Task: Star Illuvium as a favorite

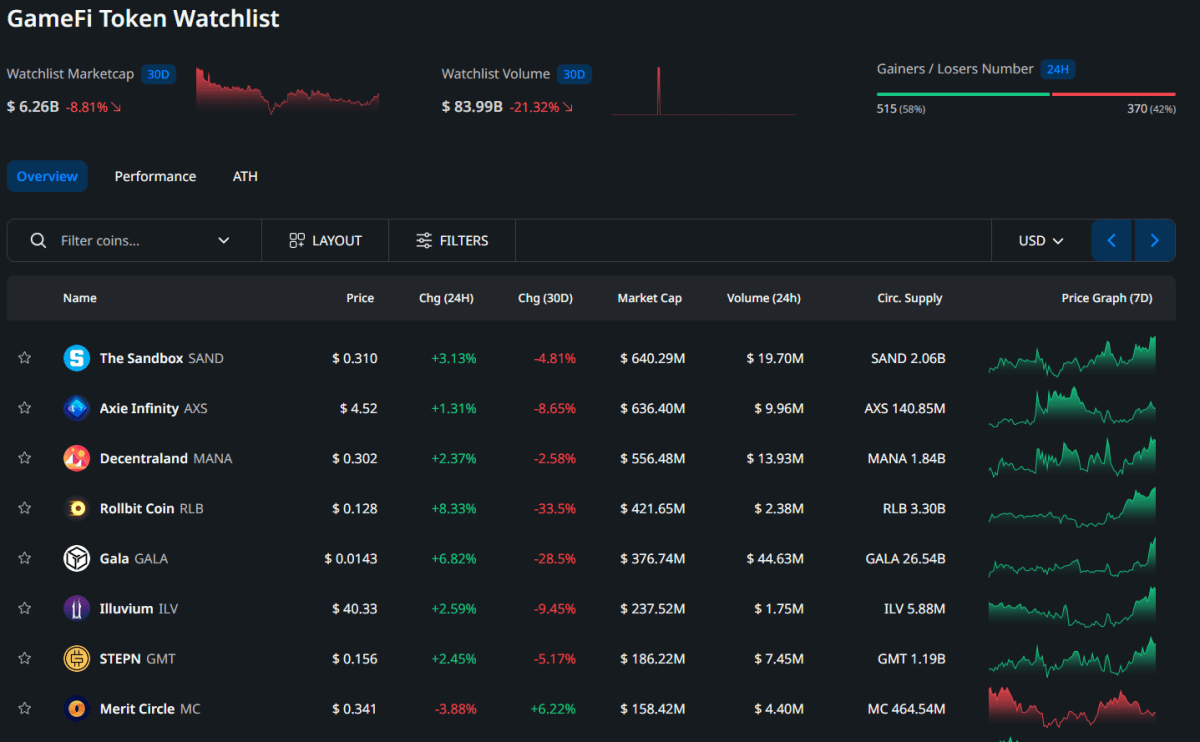Action: point(25,608)
